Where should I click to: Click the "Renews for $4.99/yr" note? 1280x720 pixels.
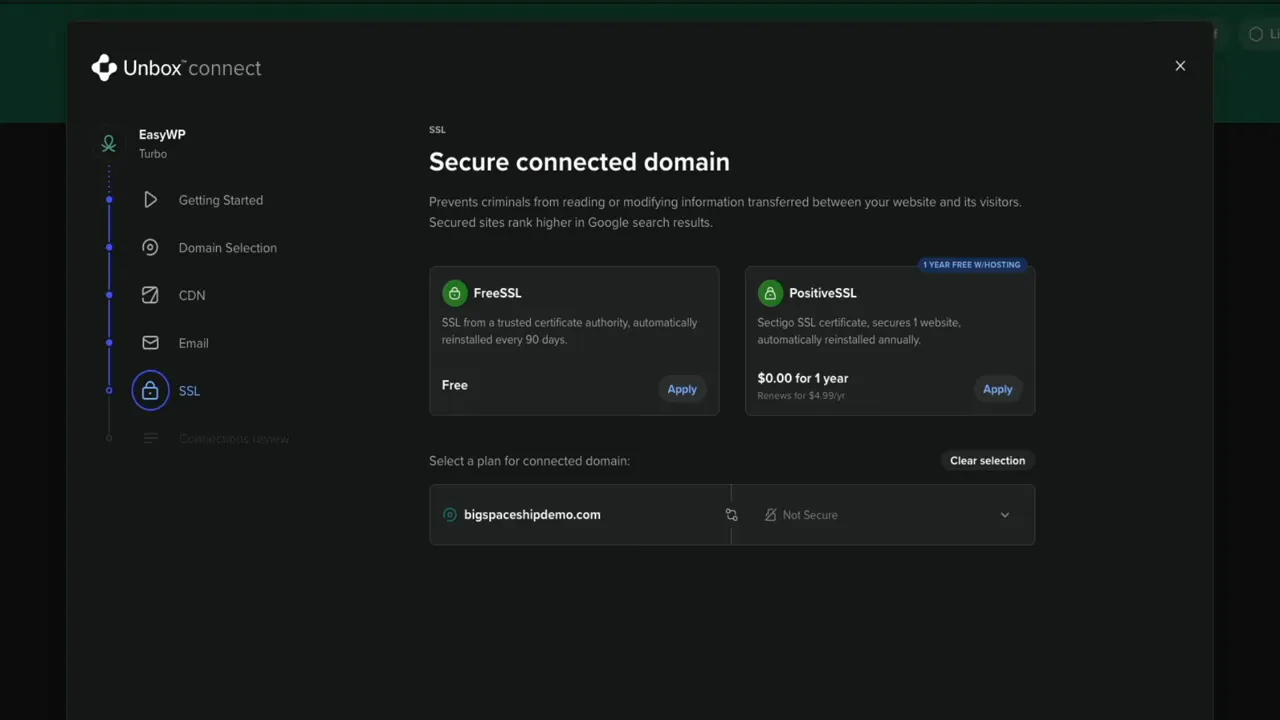(801, 396)
